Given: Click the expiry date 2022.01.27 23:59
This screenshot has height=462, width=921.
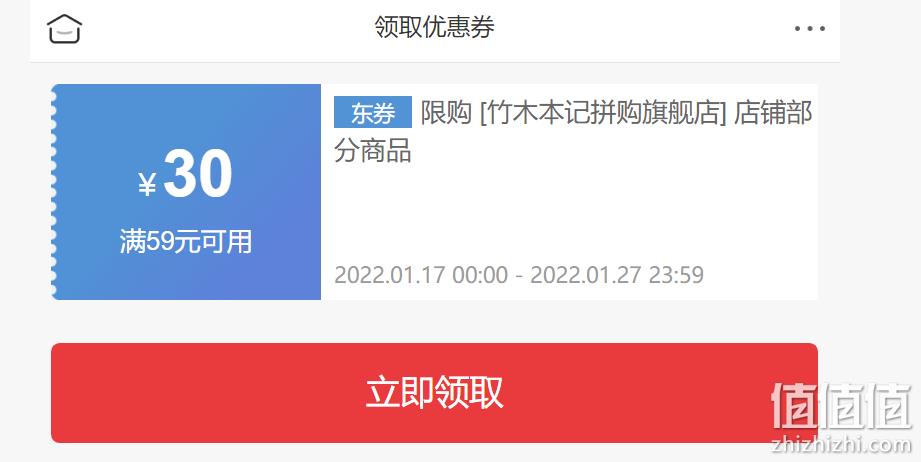Looking at the screenshot, I should pos(617,275).
